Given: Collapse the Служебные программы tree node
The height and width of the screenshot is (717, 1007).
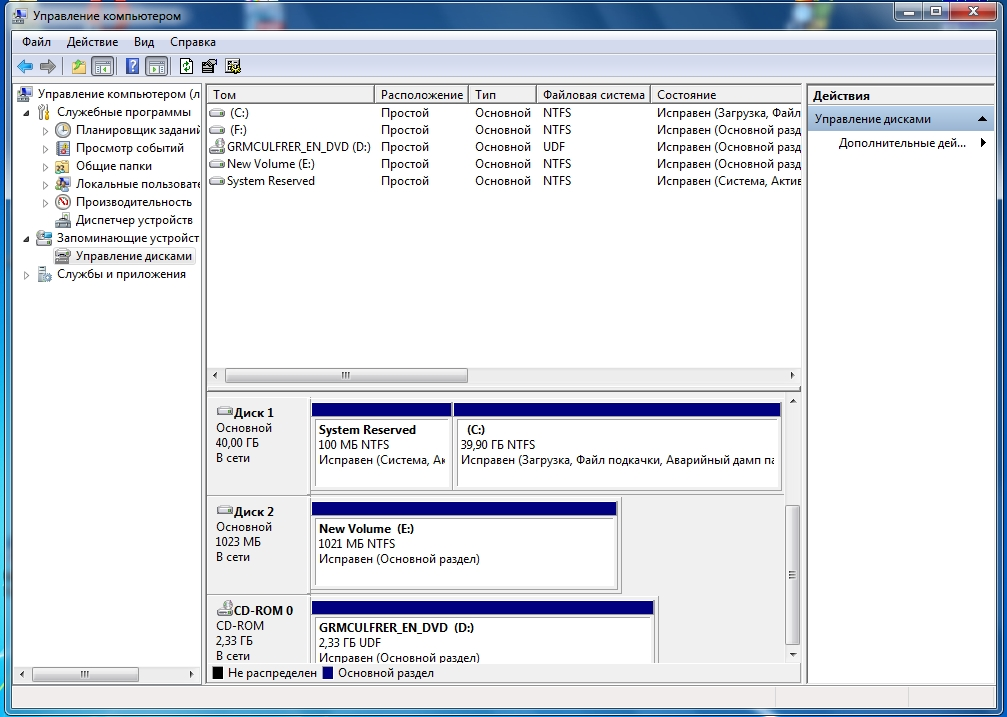Looking at the screenshot, I should pos(27,112).
